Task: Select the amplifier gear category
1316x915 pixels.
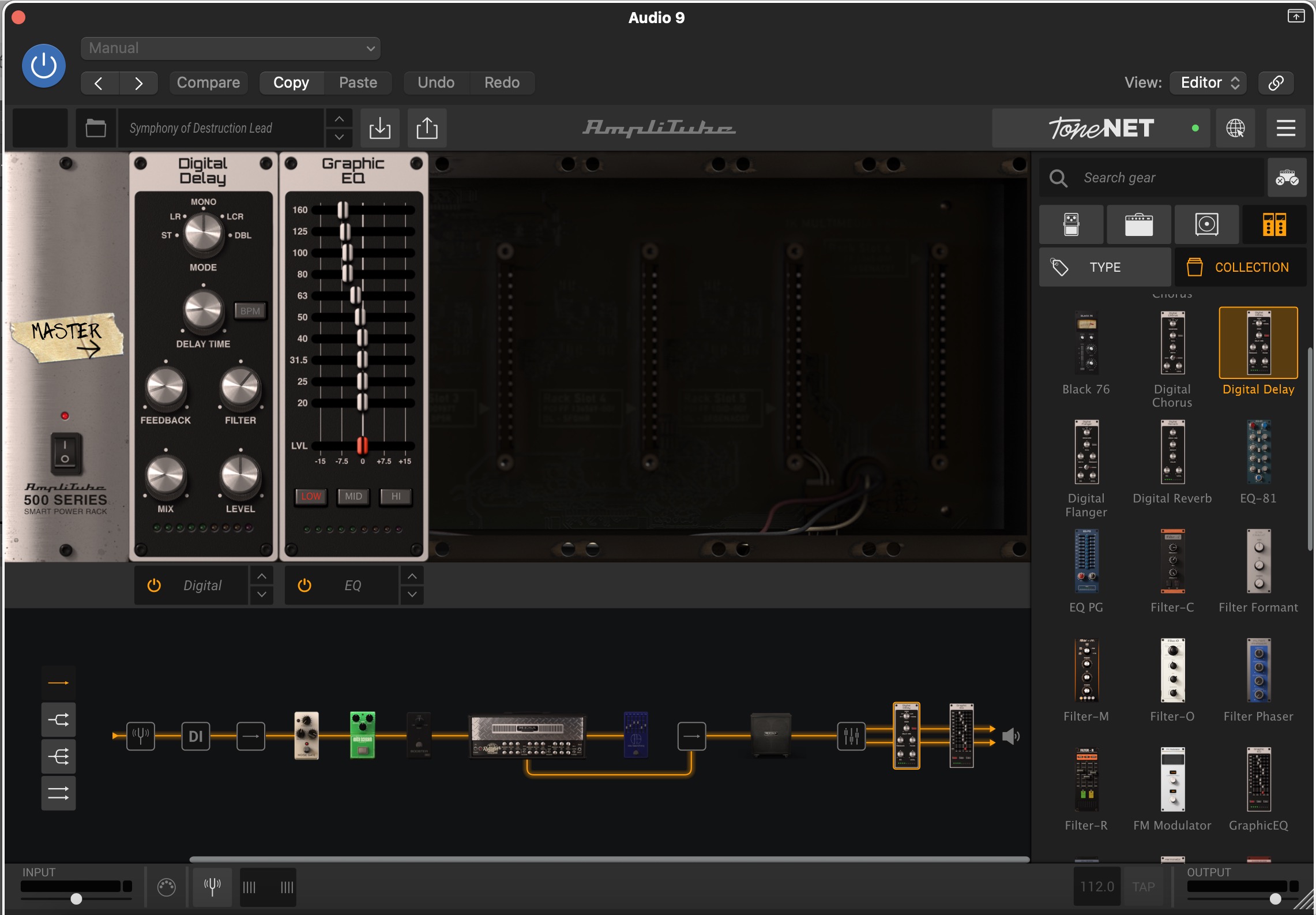Action: point(1139,224)
